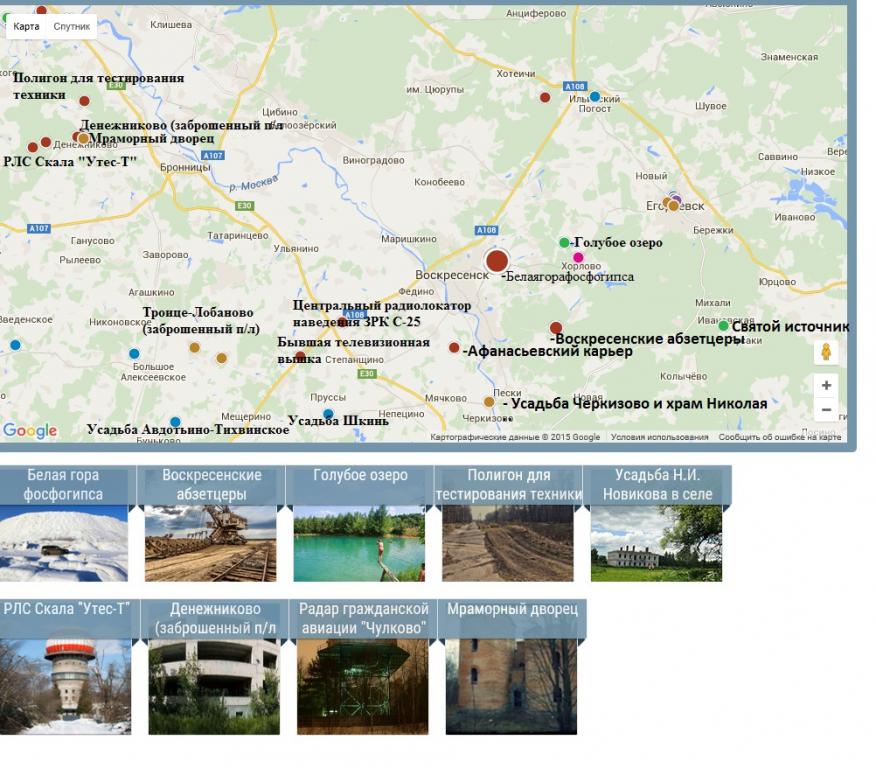876x768 pixels.
Task: Click the Конобеево label on map
Action: coord(439,182)
